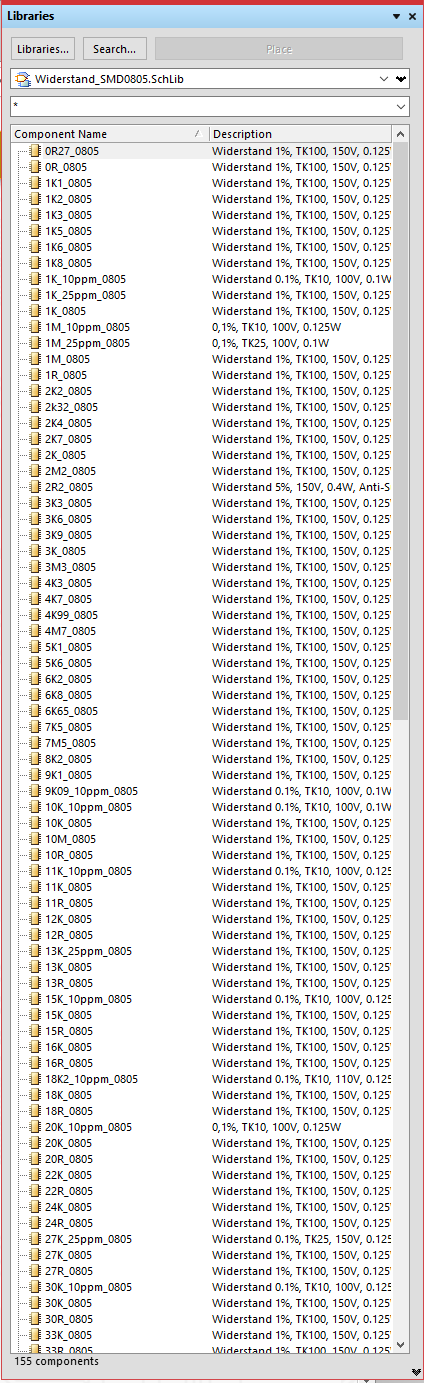This screenshot has width=424, height=1383.
Task: Select component 10K_10ppm_0805
Action: pyautogui.click(x=88, y=807)
